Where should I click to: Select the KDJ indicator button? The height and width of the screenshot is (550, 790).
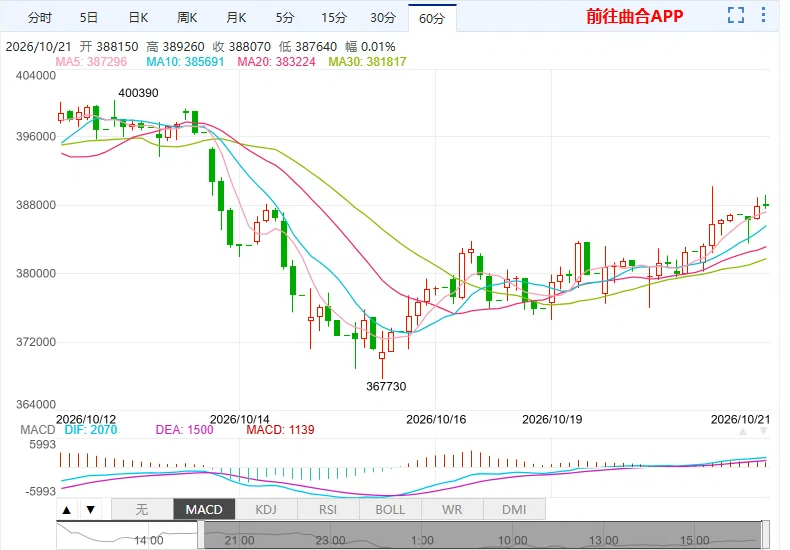[266, 510]
